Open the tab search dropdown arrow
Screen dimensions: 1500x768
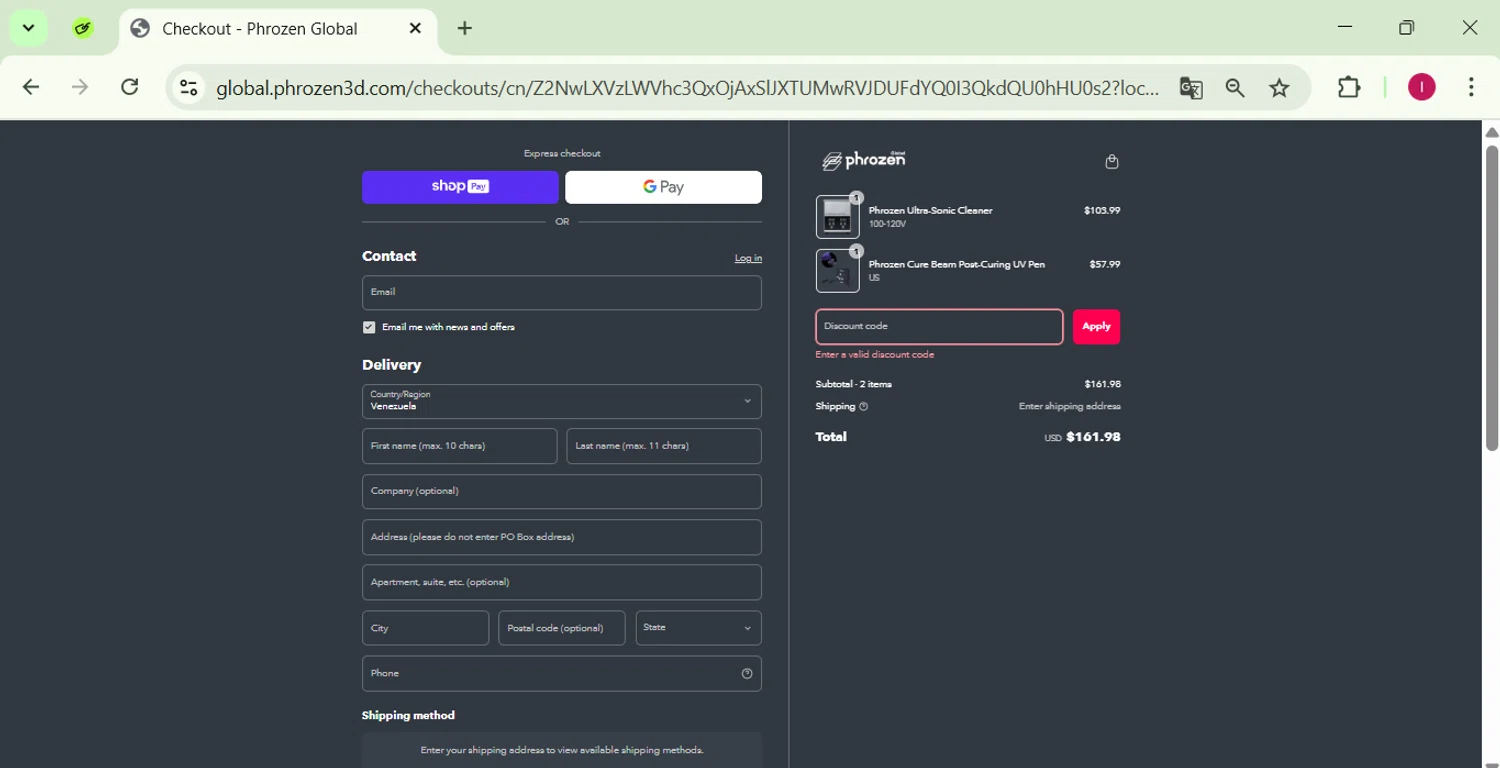[28, 28]
